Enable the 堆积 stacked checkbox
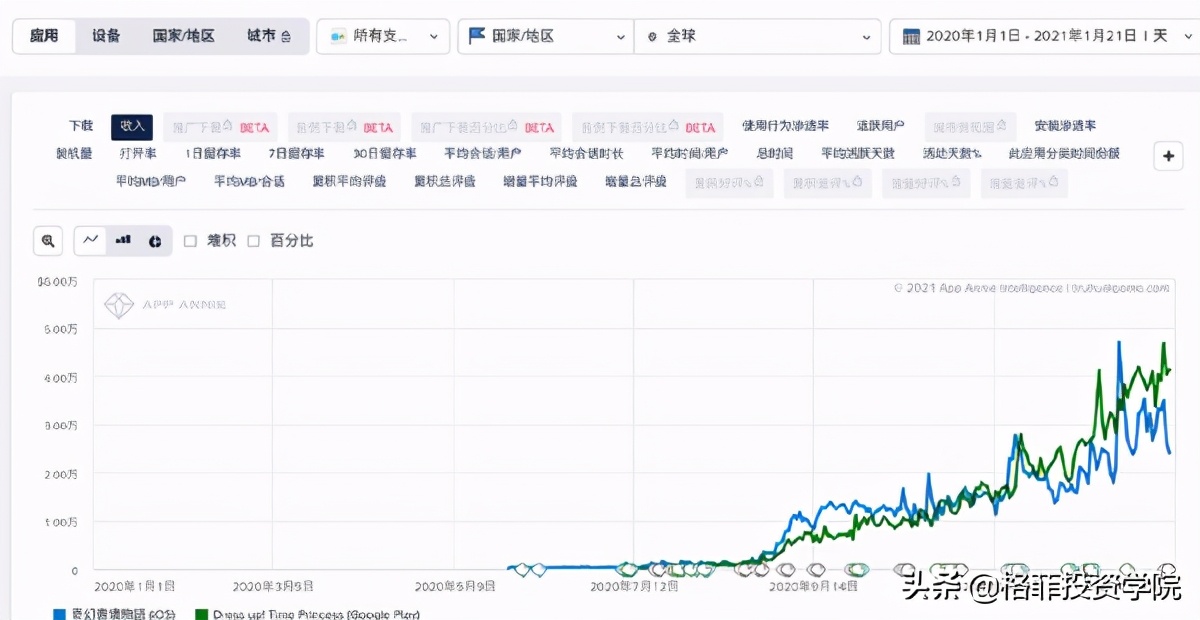 click(189, 240)
